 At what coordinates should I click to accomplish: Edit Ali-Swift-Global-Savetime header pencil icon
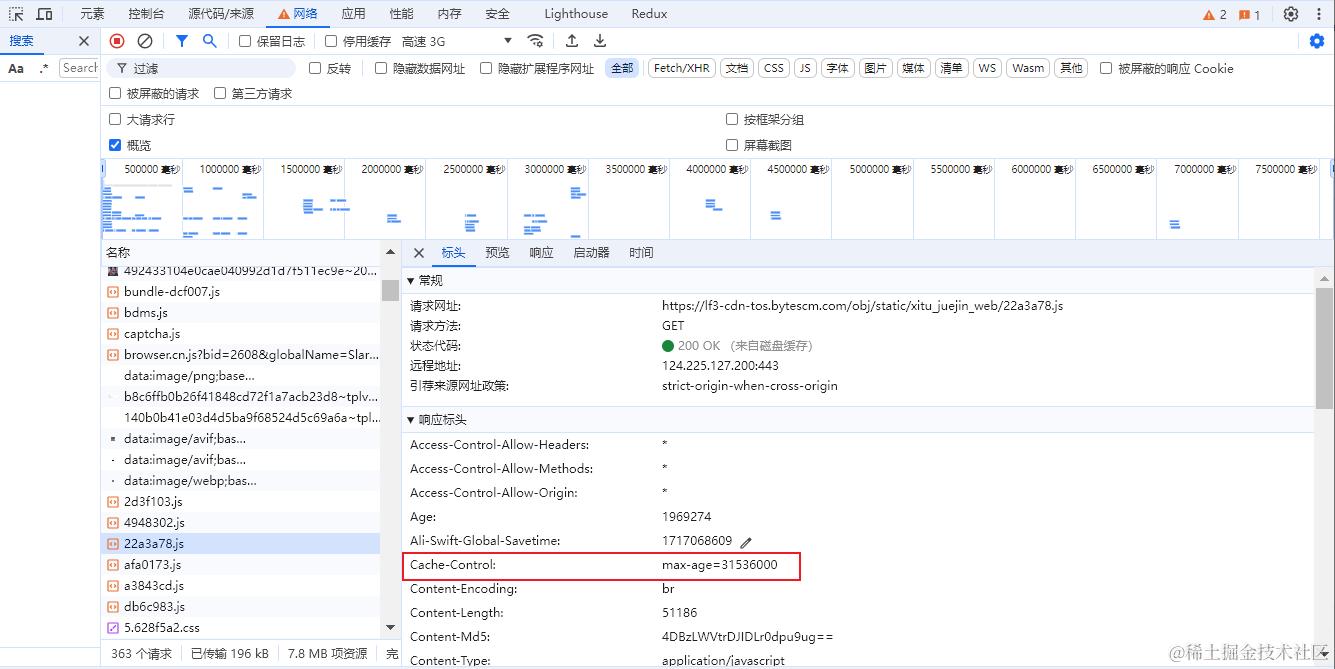click(x=746, y=541)
